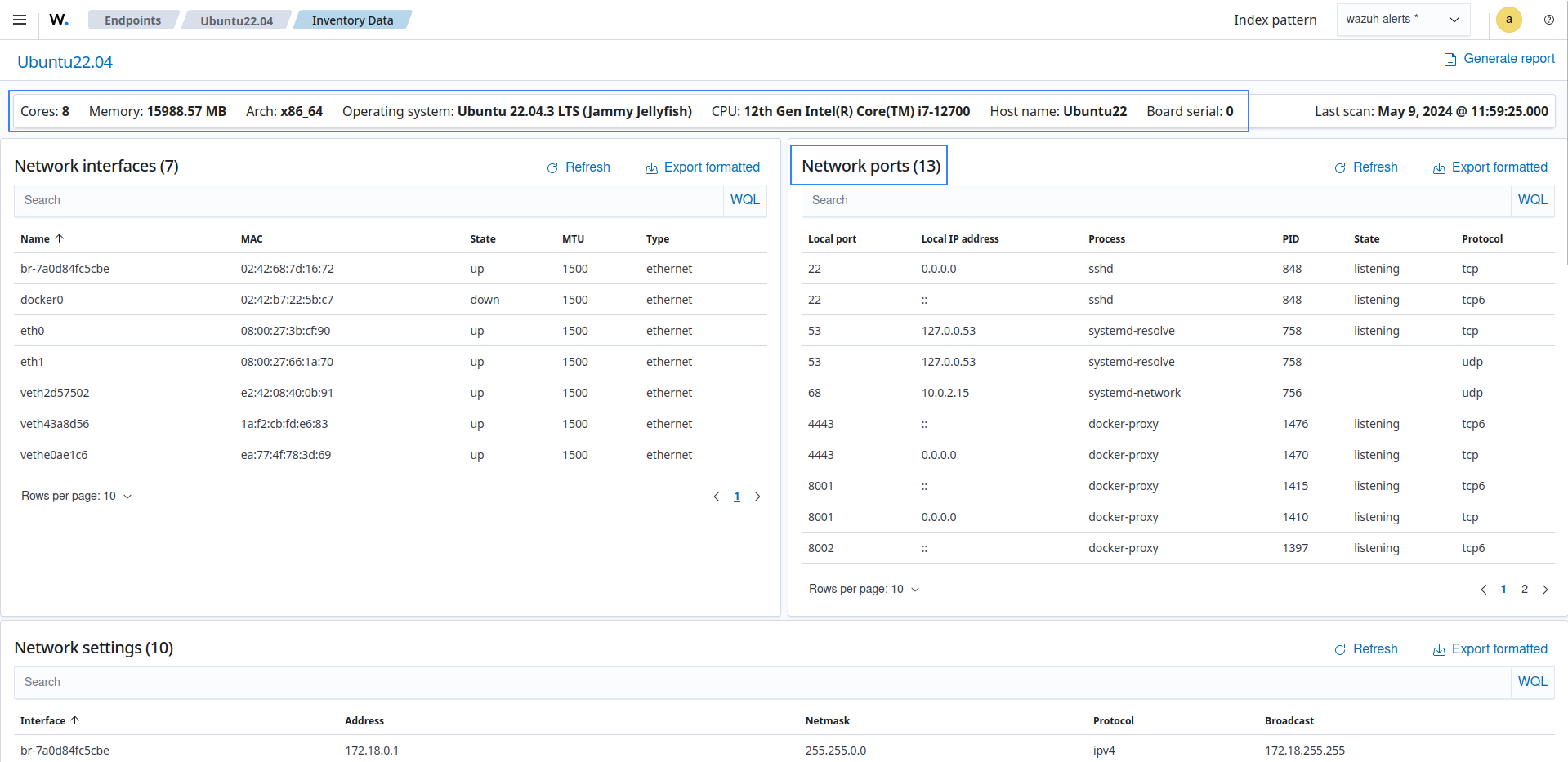The width and height of the screenshot is (1568, 762).
Task: Focus the Network settings search field
Action: point(762,682)
